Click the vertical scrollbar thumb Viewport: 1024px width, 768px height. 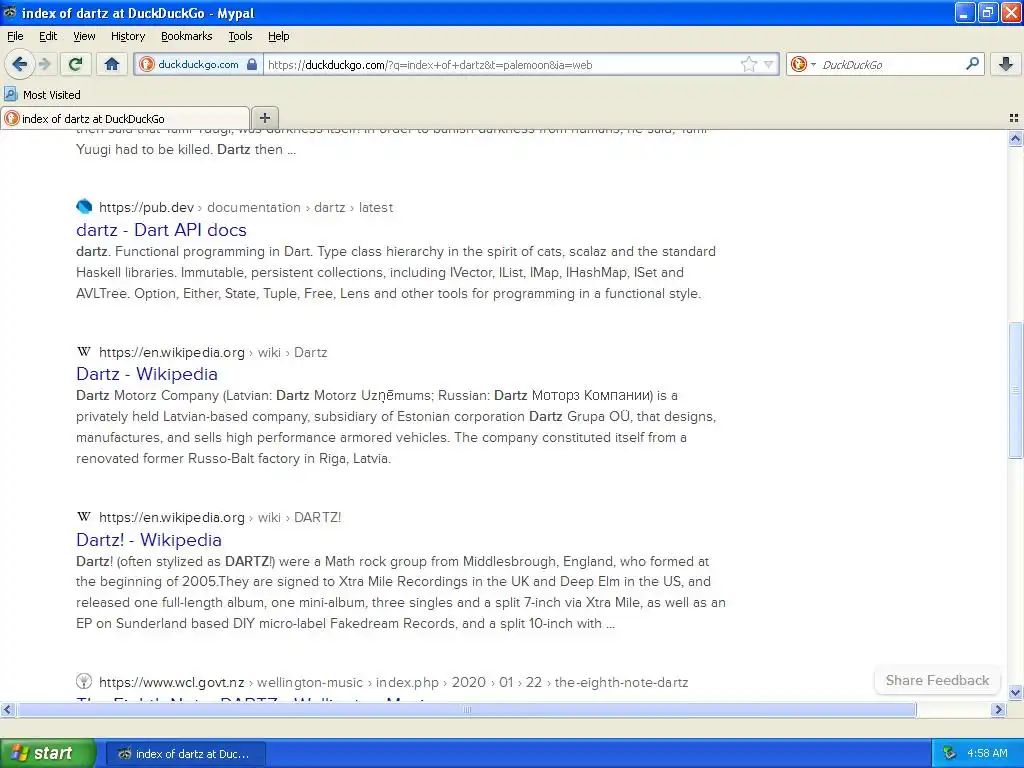[x=1015, y=391]
